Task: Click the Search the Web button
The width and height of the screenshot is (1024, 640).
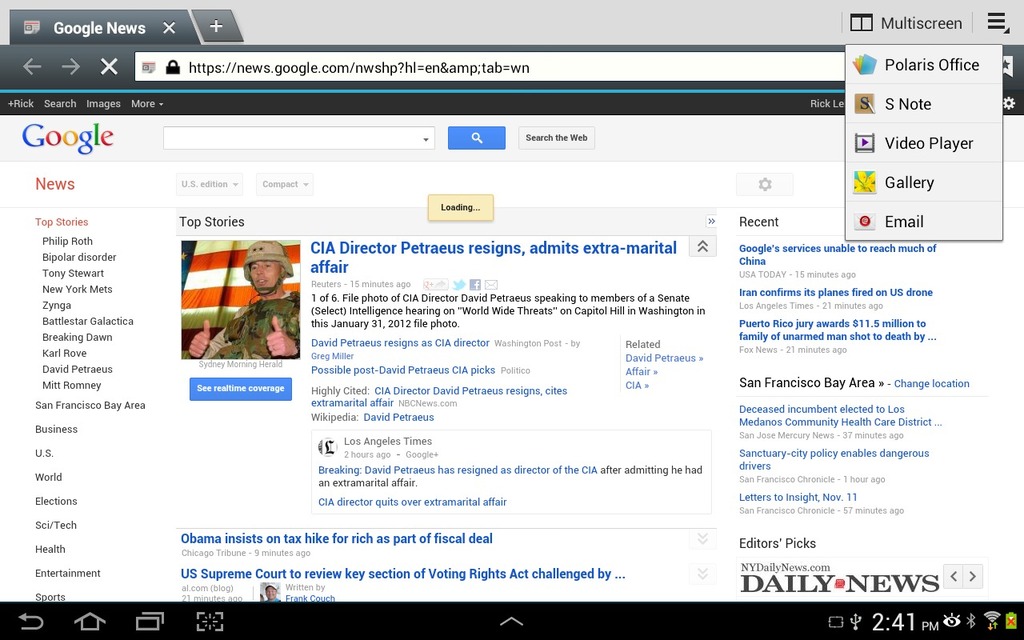Action: (x=556, y=138)
